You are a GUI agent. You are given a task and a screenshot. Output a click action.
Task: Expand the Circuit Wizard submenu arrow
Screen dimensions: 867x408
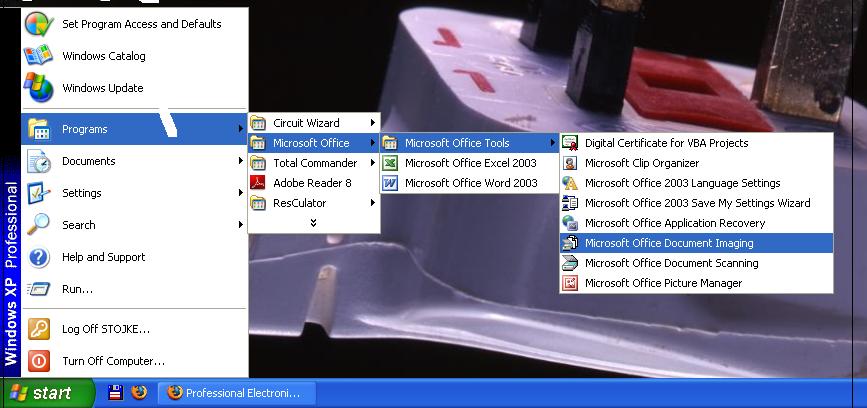coord(373,123)
